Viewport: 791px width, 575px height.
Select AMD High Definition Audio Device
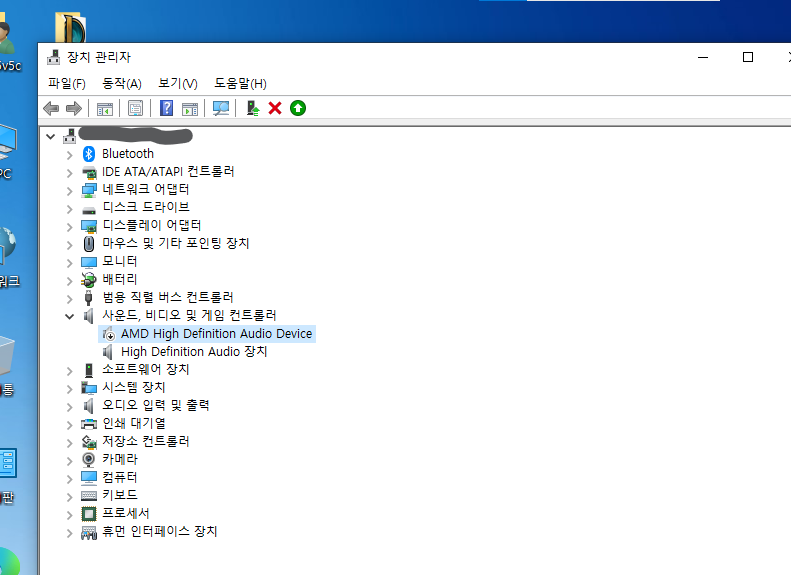[216, 334]
